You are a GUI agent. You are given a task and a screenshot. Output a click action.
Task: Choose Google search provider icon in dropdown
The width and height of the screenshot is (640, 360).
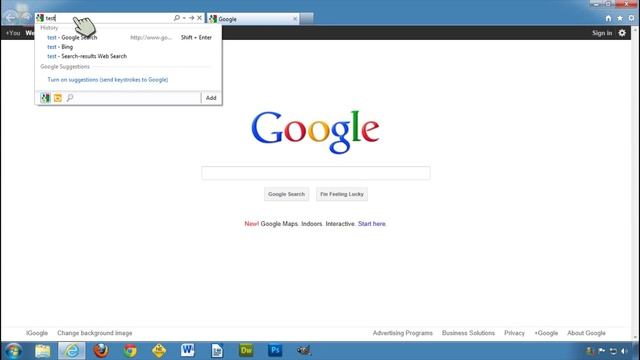pyautogui.click(x=45, y=98)
